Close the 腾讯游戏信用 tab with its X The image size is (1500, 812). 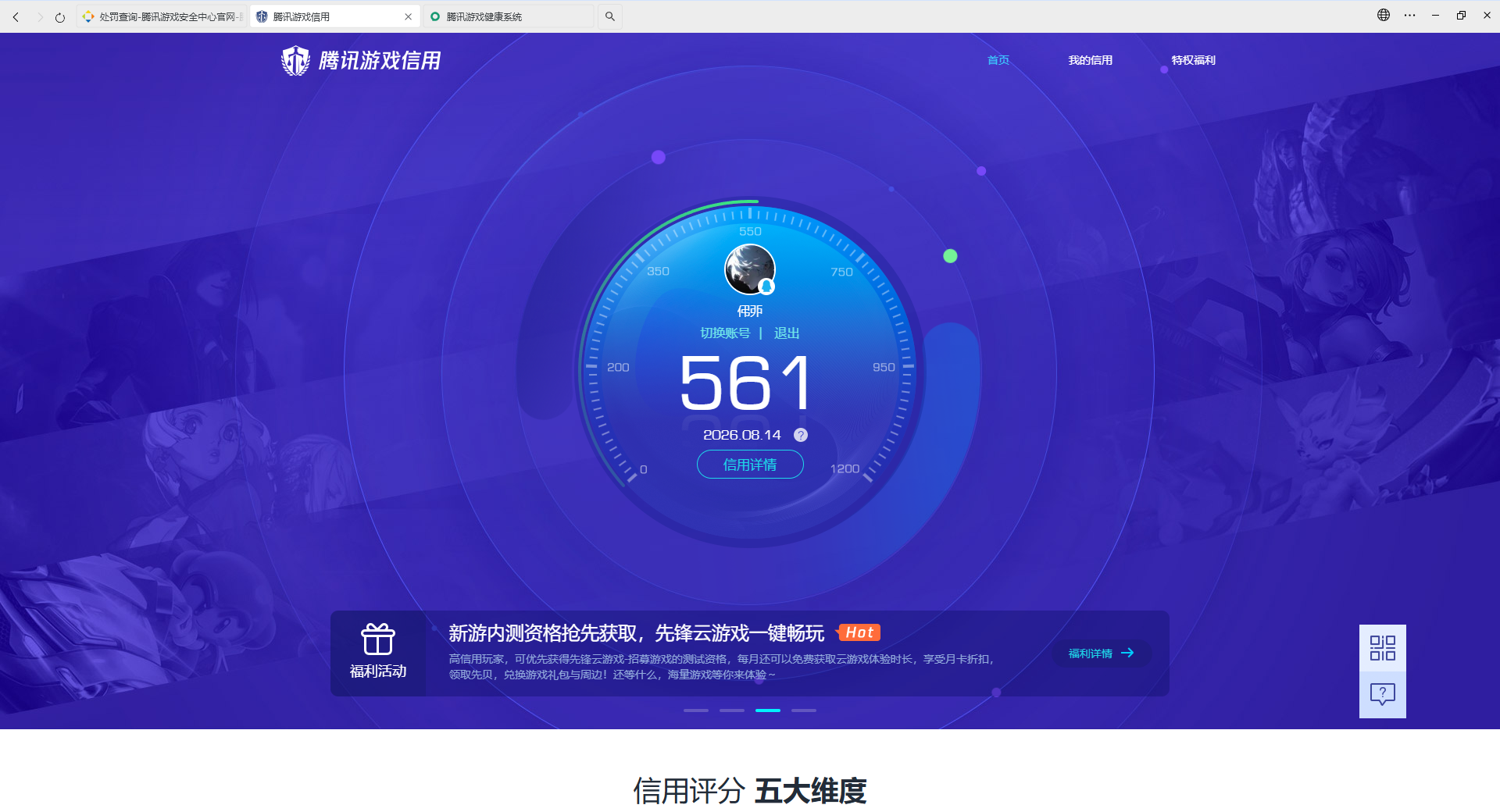tap(408, 16)
